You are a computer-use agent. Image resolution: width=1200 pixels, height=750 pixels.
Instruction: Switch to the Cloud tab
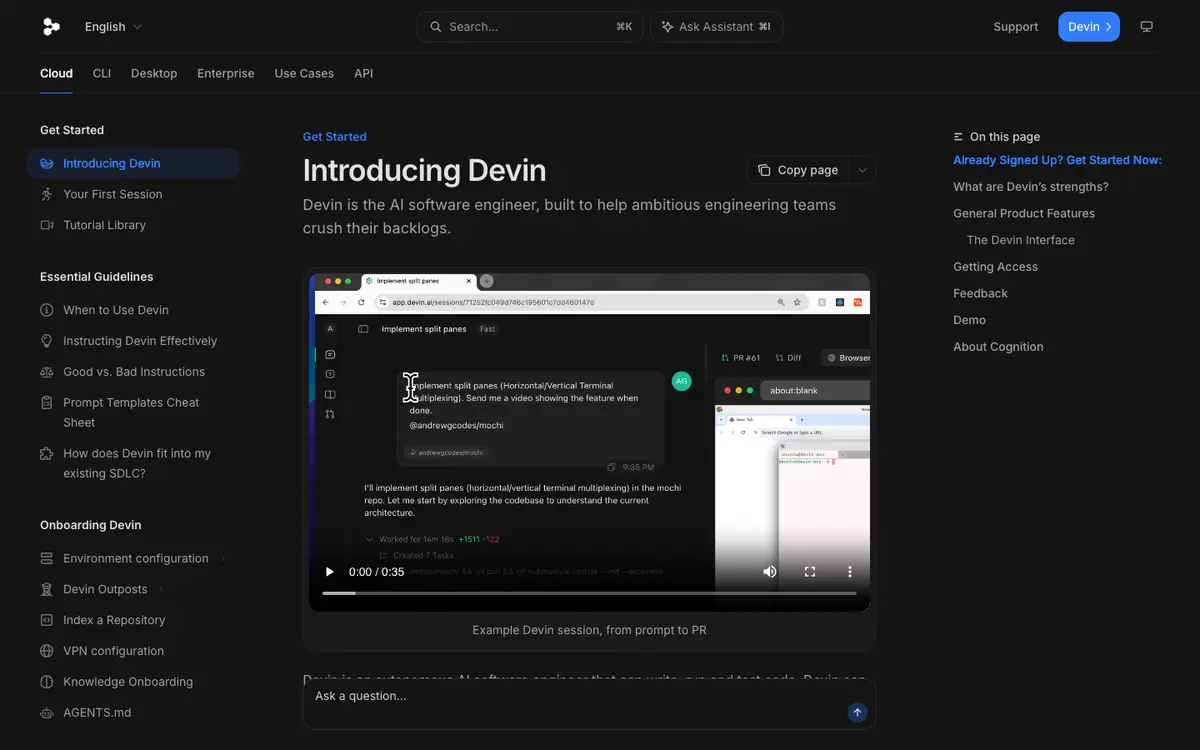(x=56, y=73)
